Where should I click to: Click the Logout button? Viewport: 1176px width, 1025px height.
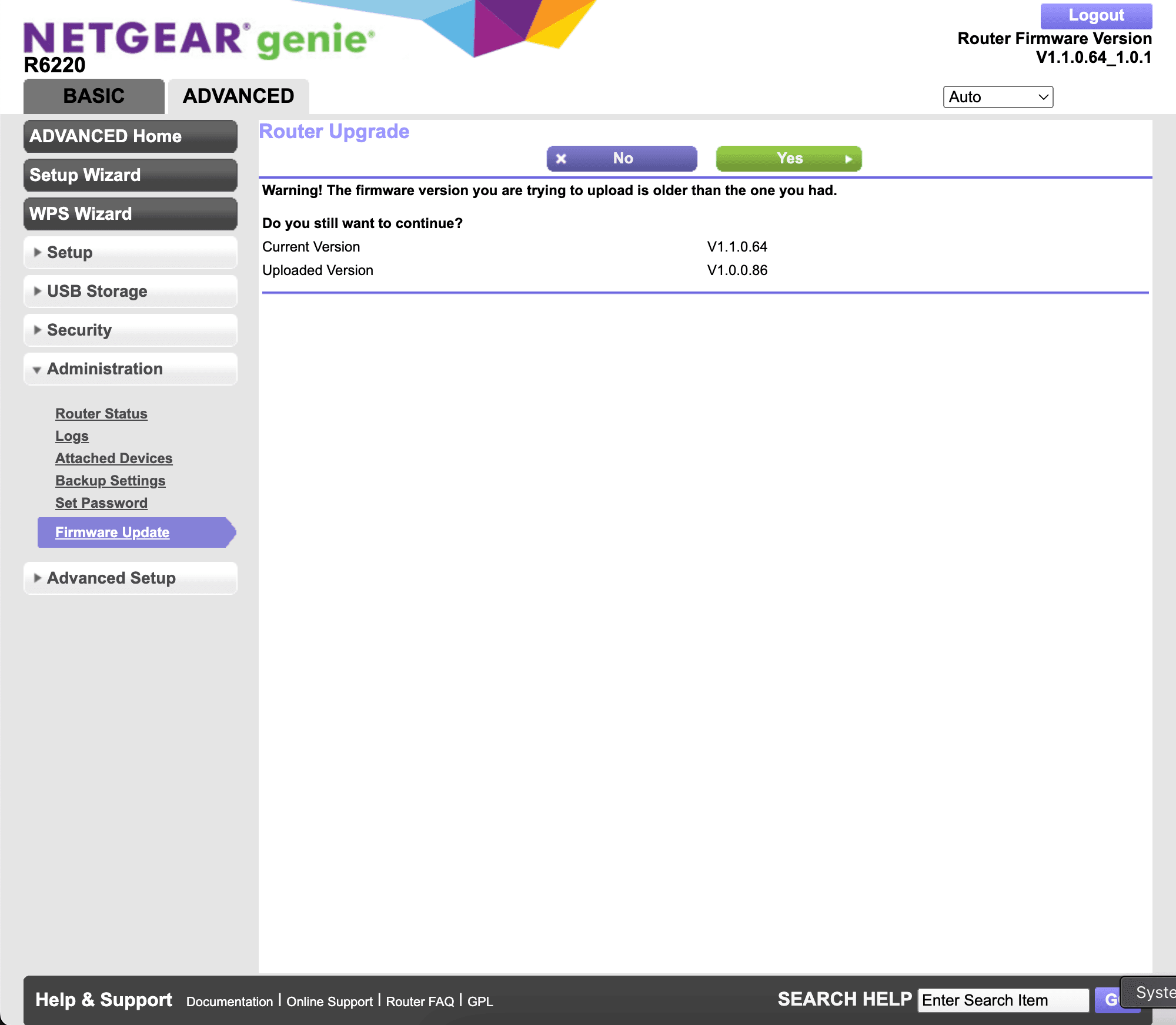[x=1096, y=16]
